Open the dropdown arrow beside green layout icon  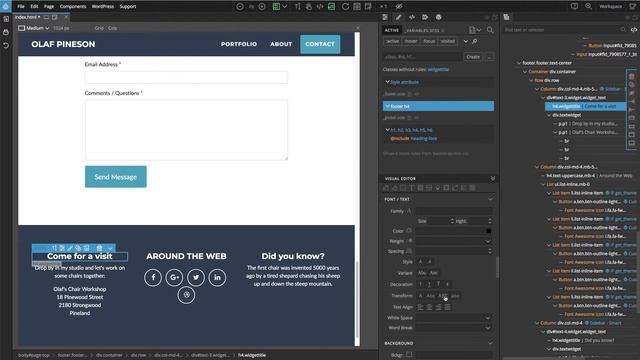coord(285,7)
